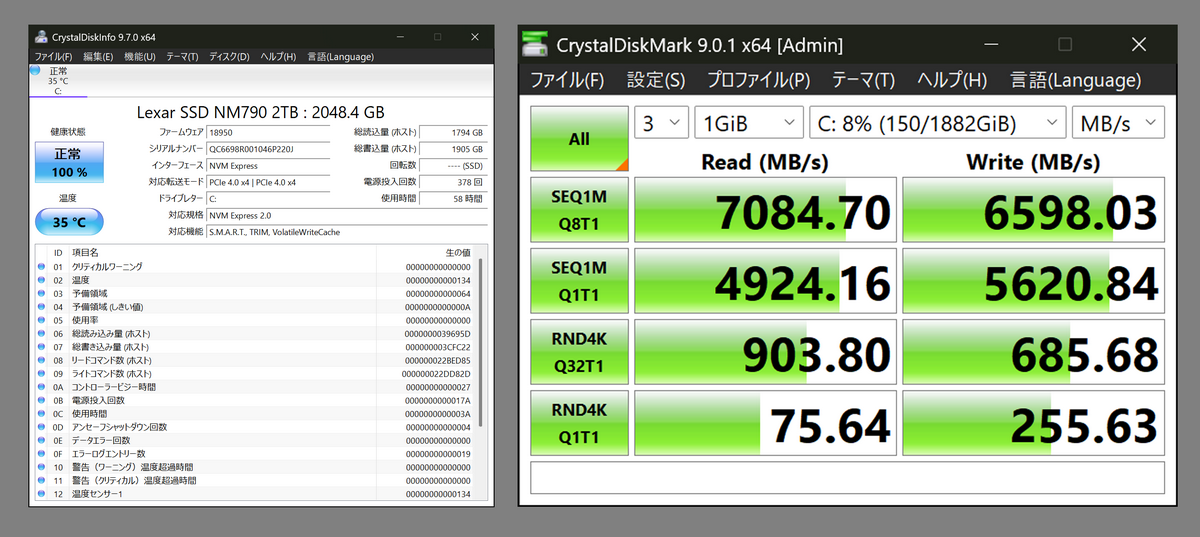Click the All benchmark button

pyautogui.click(x=579, y=139)
